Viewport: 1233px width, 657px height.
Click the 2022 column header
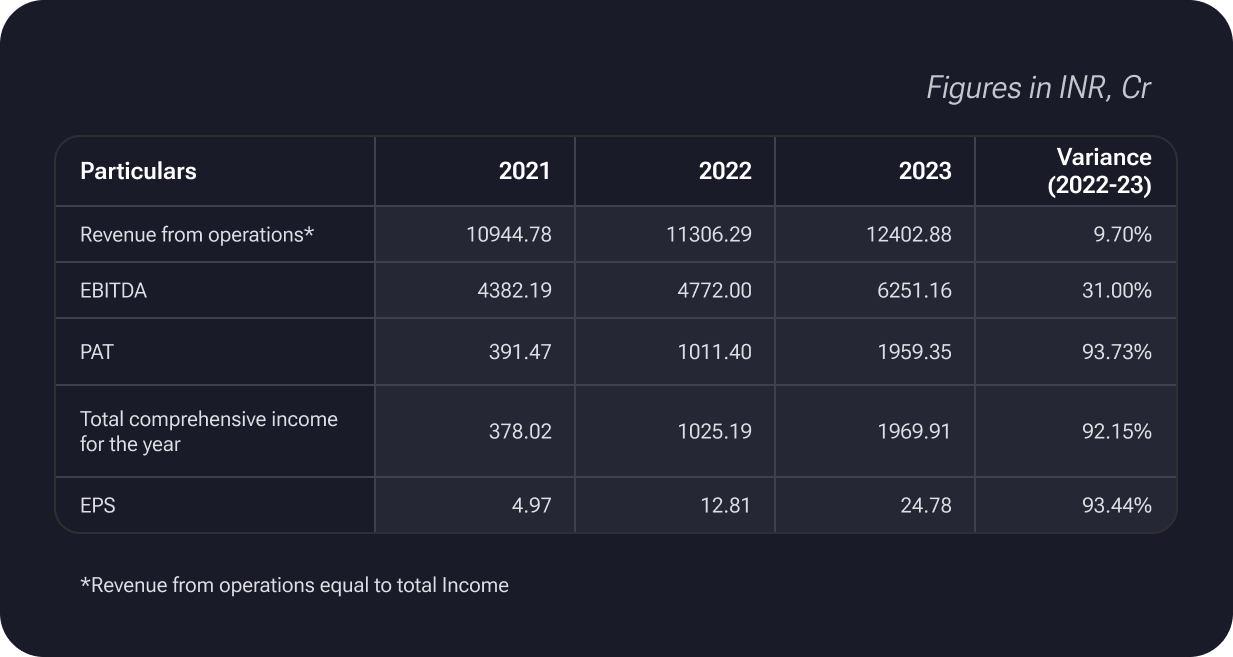(x=725, y=171)
